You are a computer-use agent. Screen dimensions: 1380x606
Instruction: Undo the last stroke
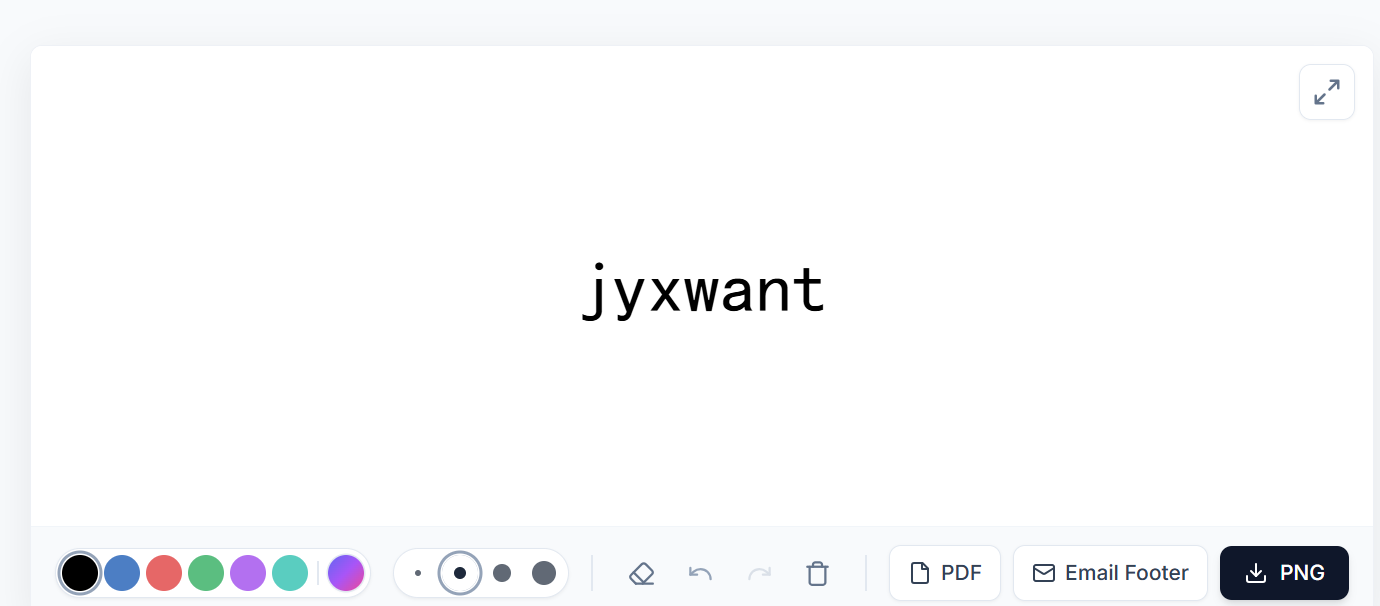click(700, 573)
